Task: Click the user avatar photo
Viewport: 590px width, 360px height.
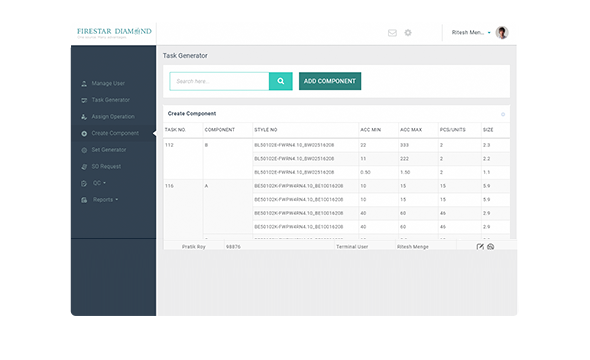Action: [502, 33]
